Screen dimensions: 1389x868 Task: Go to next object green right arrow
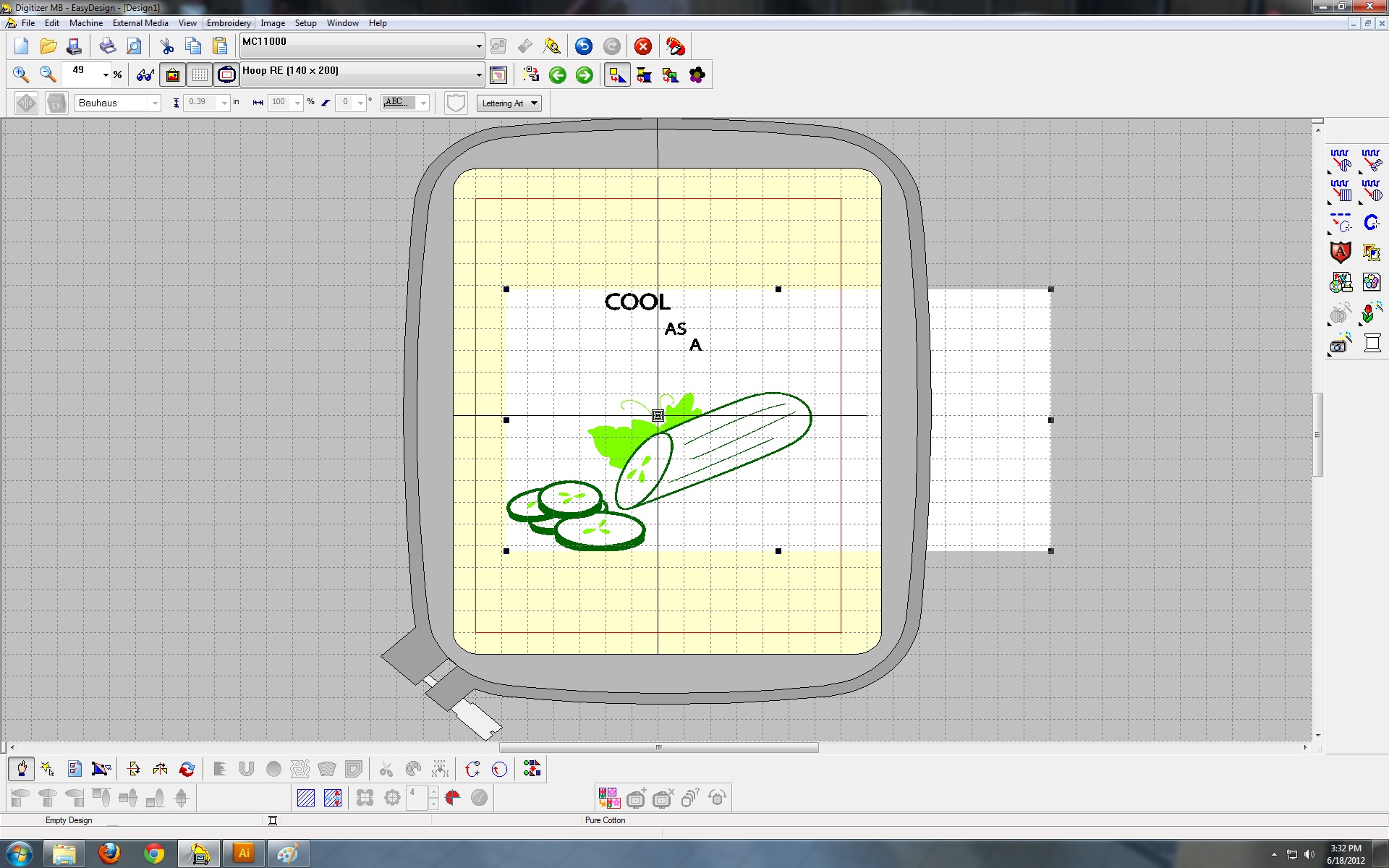pos(584,75)
